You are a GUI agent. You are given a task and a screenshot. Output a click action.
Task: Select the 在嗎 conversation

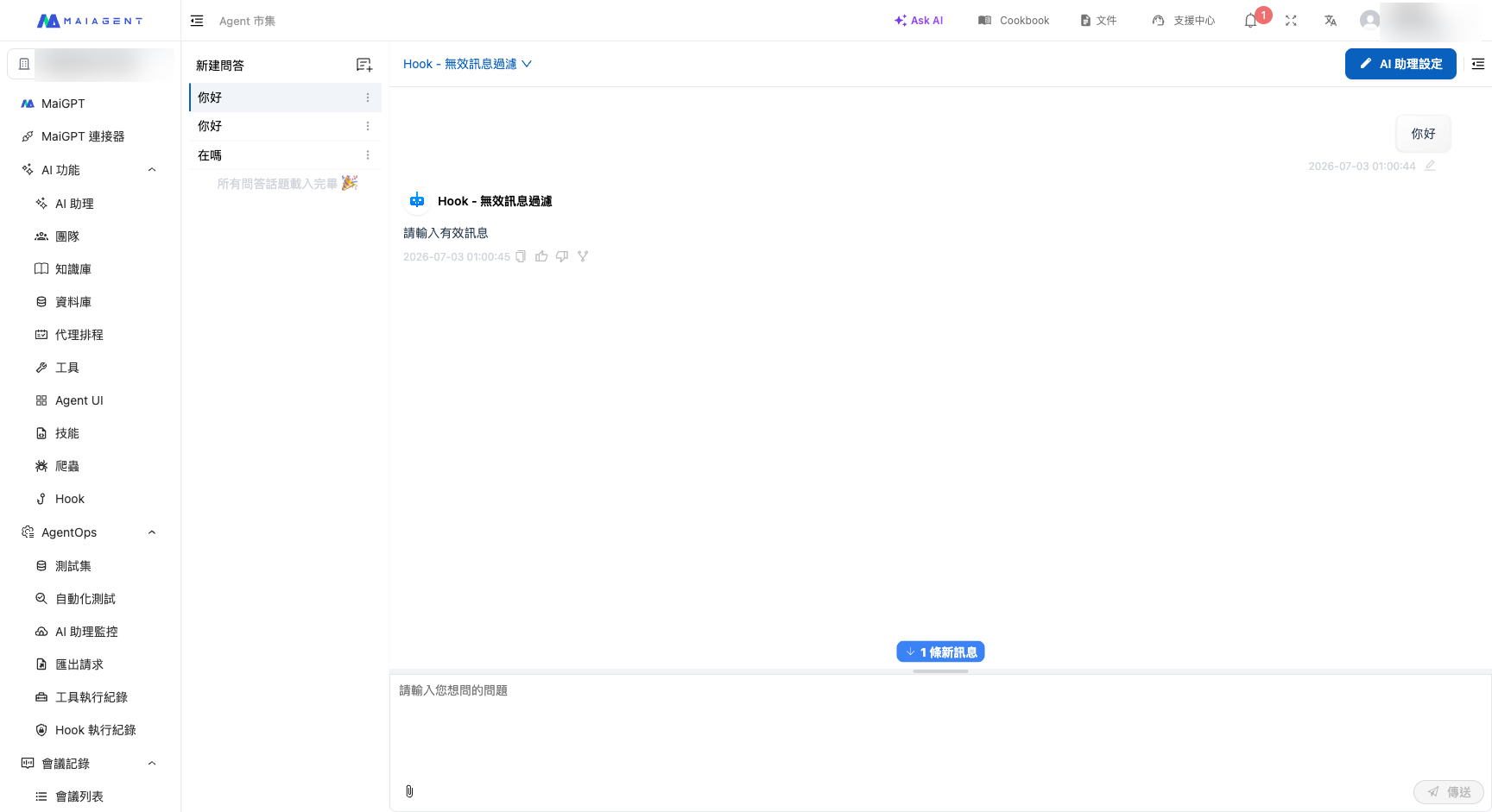click(x=285, y=155)
